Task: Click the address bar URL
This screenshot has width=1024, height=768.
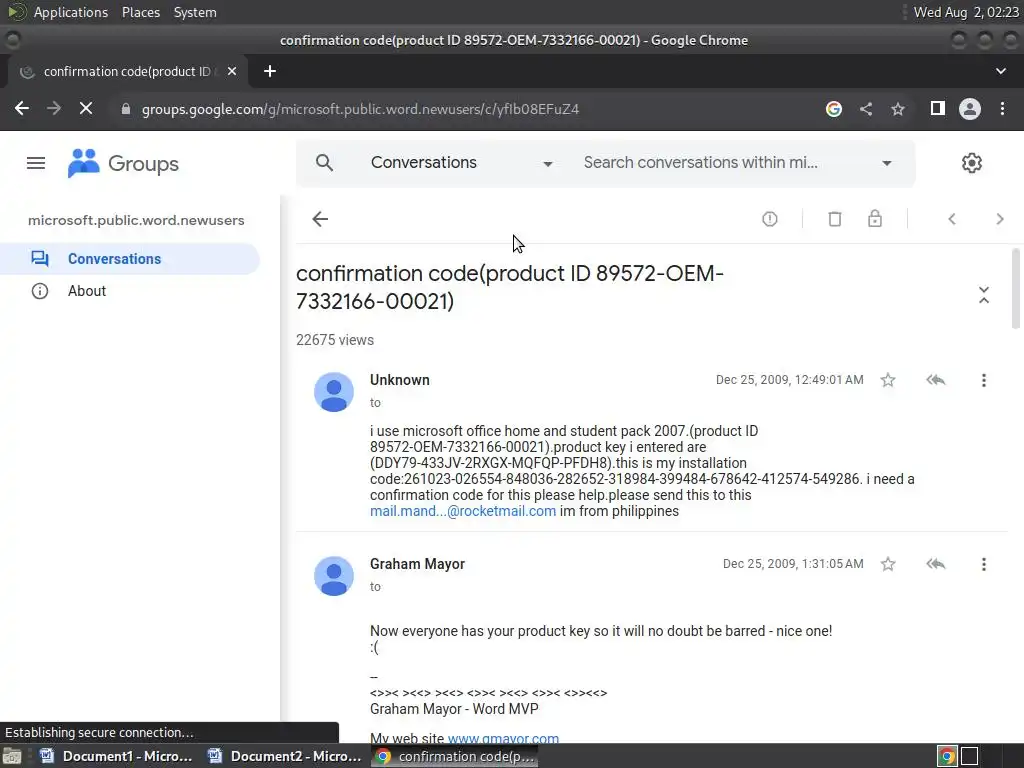Action: [x=360, y=109]
